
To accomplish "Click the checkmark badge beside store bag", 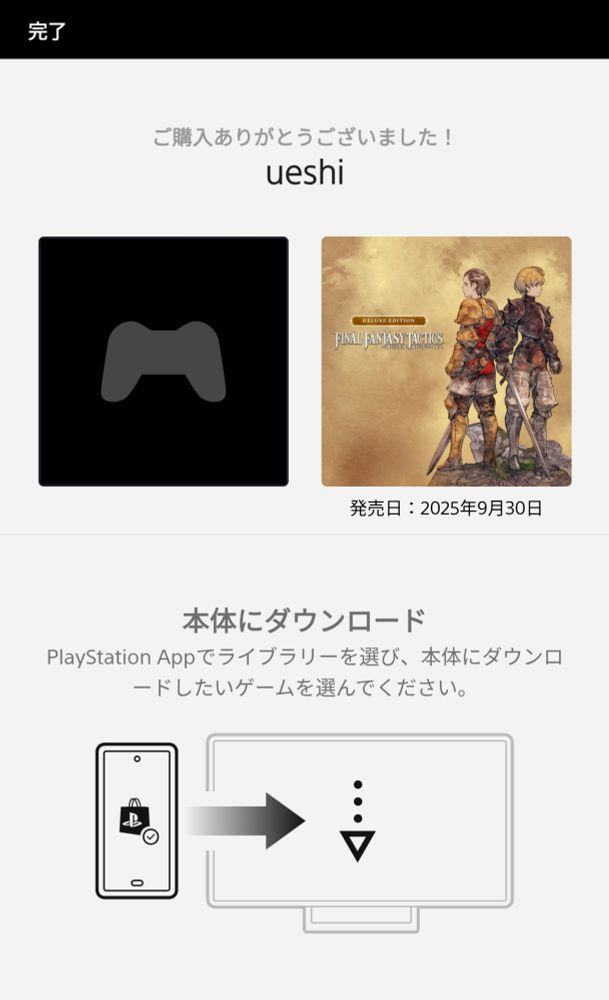I will tap(150, 836).
